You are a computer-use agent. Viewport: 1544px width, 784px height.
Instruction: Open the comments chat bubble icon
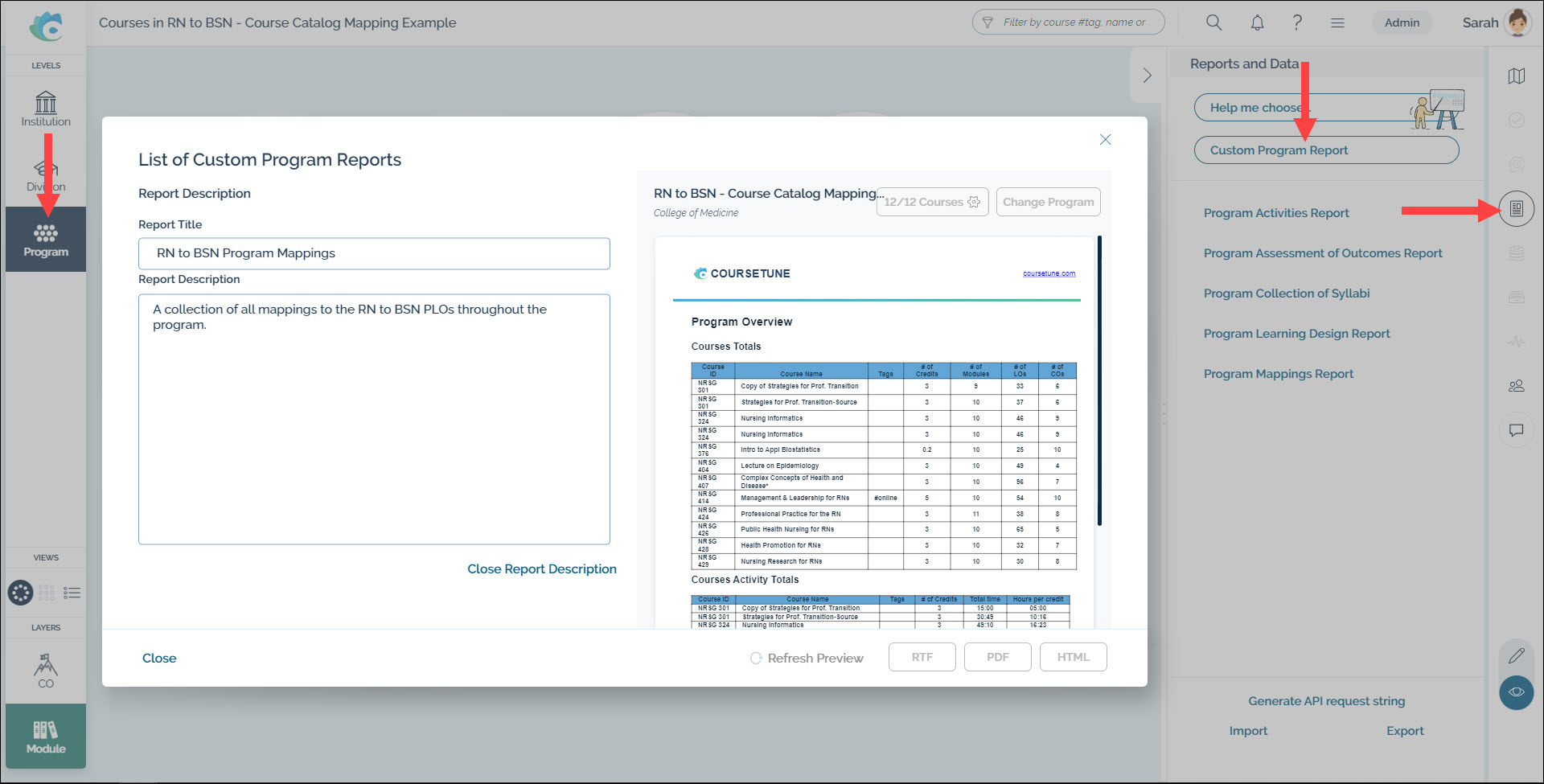[x=1517, y=430]
